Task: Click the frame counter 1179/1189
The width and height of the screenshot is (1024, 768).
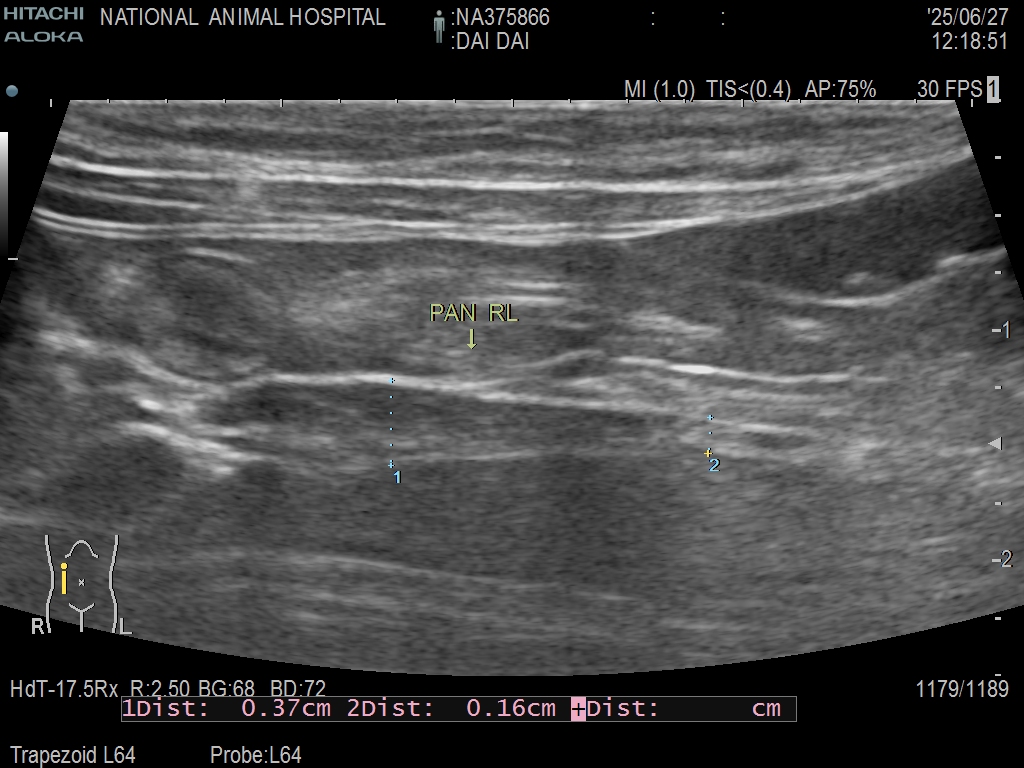Action: click(961, 689)
